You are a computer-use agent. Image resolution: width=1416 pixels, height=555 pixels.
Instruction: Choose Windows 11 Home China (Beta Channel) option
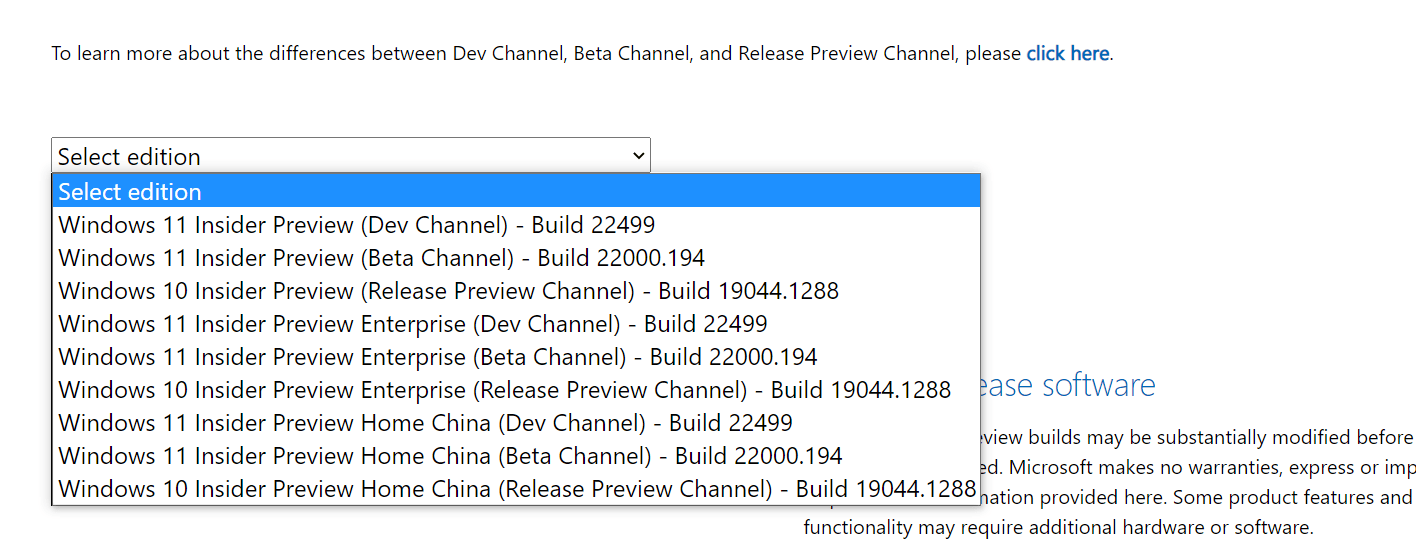516,455
